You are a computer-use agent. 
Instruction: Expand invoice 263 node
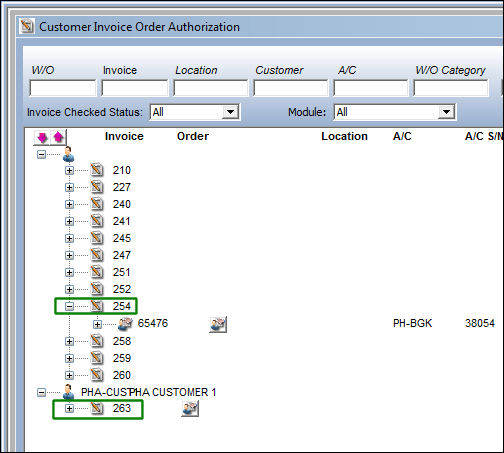69,408
